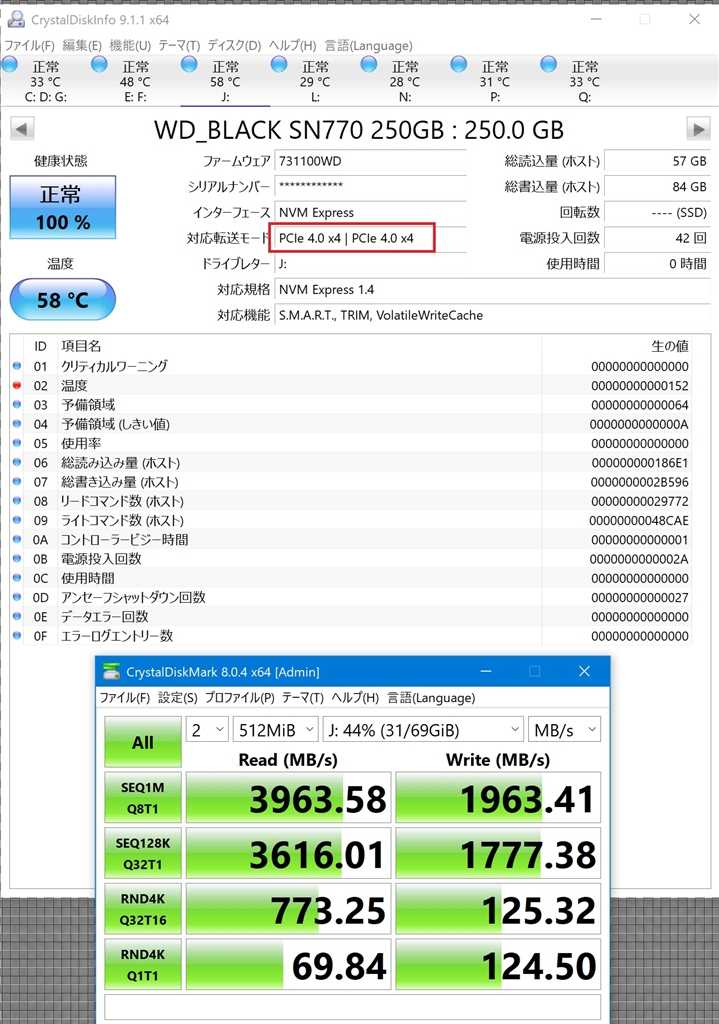Click 使用時間 value 0 時間
Image resolution: width=719 pixels, height=1024 pixels.
coord(658,264)
